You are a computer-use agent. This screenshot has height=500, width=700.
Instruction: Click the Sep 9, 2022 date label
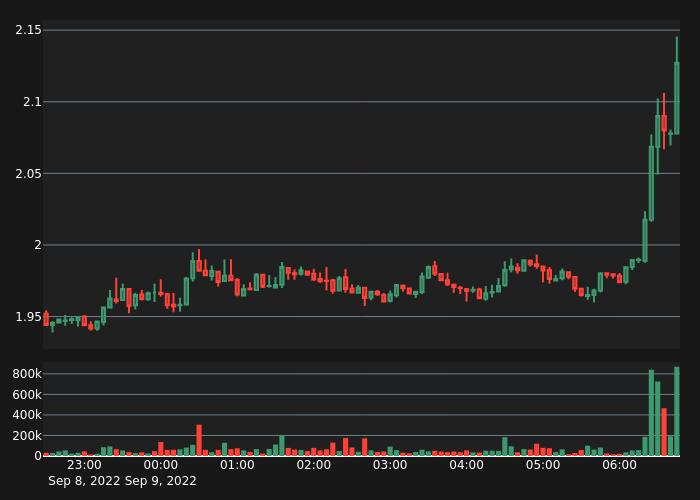pos(161,481)
